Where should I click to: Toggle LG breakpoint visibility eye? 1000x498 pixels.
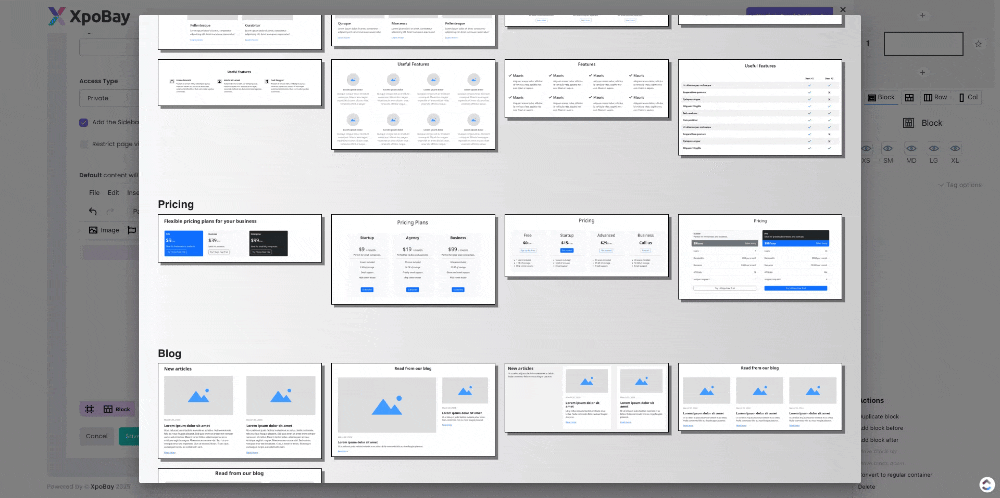pos(933,146)
